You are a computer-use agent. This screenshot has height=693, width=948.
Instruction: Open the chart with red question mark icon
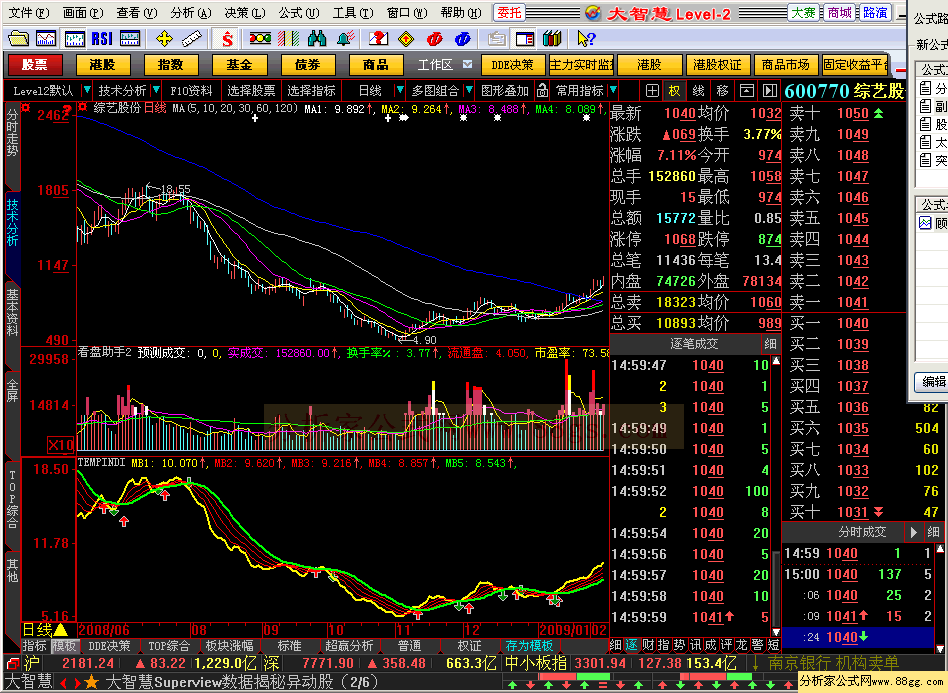[378, 39]
